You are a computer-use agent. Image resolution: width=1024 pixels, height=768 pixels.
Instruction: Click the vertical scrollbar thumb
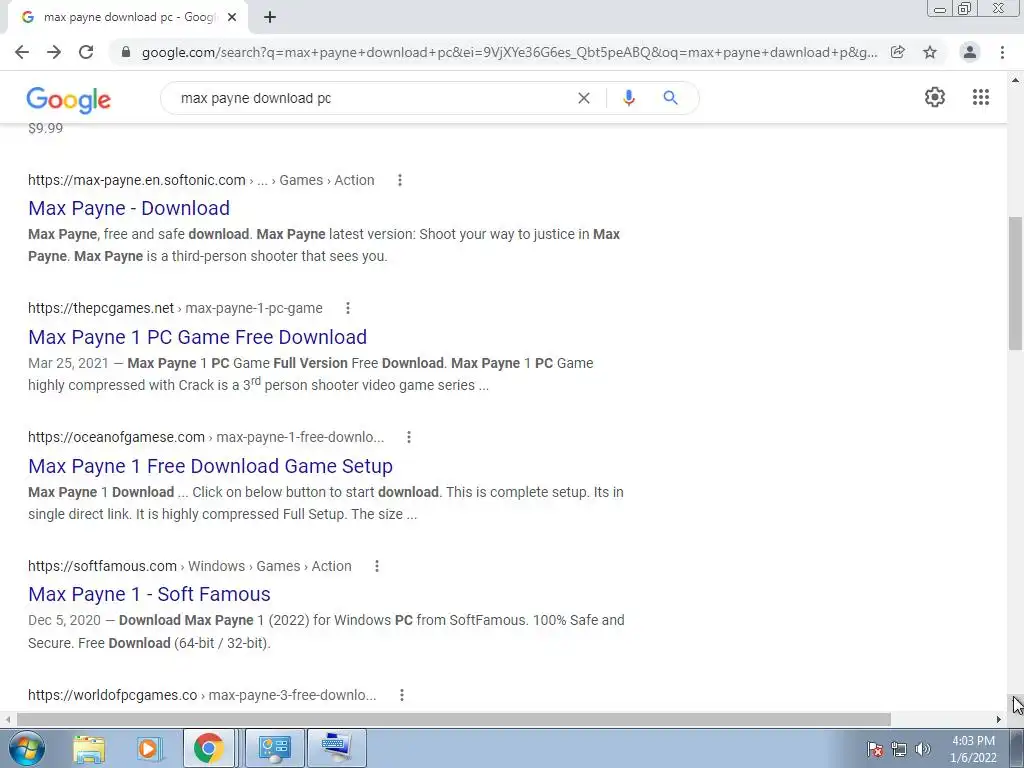click(x=1016, y=284)
